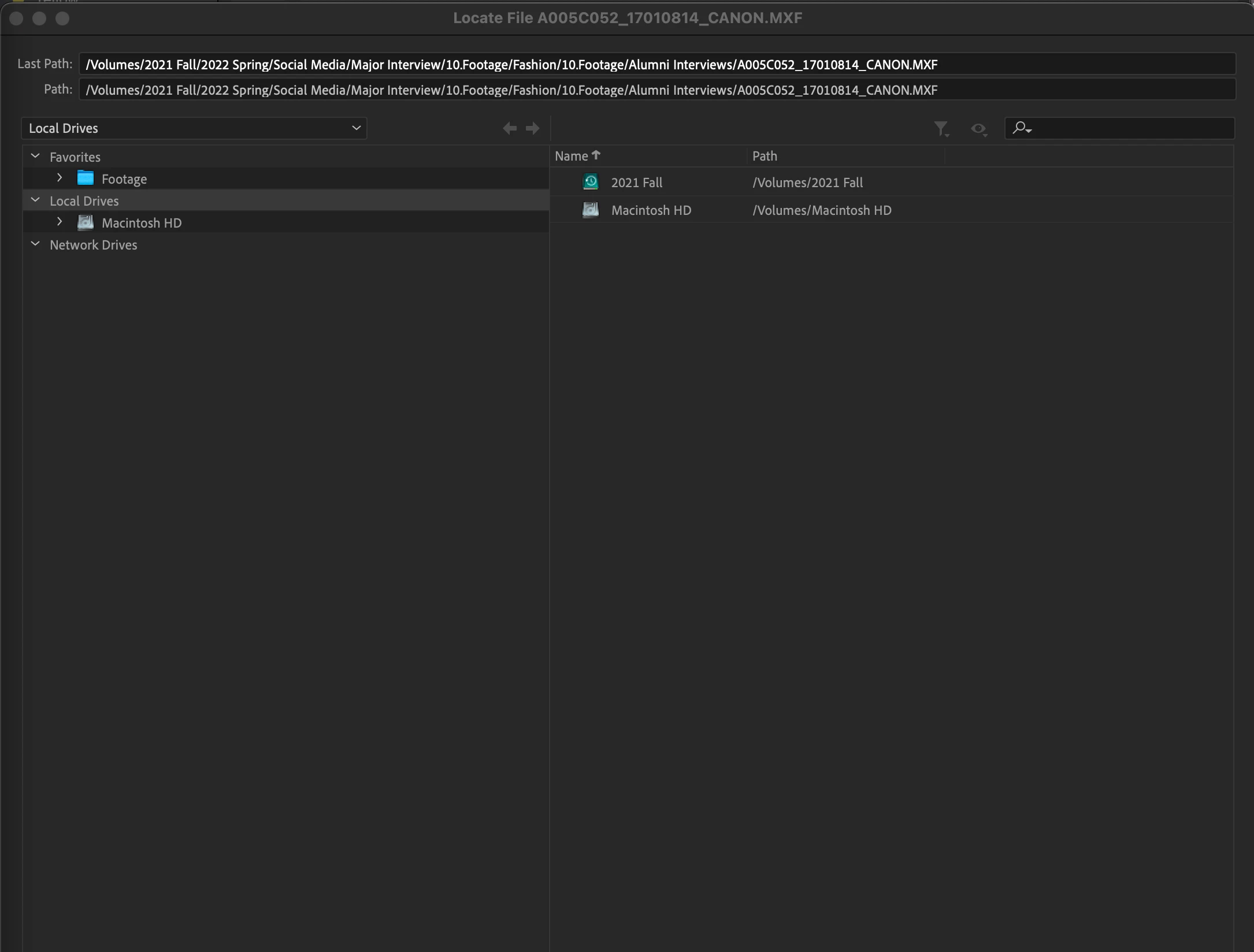This screenshot has height=952, width=1254.
Task: Click the back navigation arrow
Action: [x=509, y=128]
